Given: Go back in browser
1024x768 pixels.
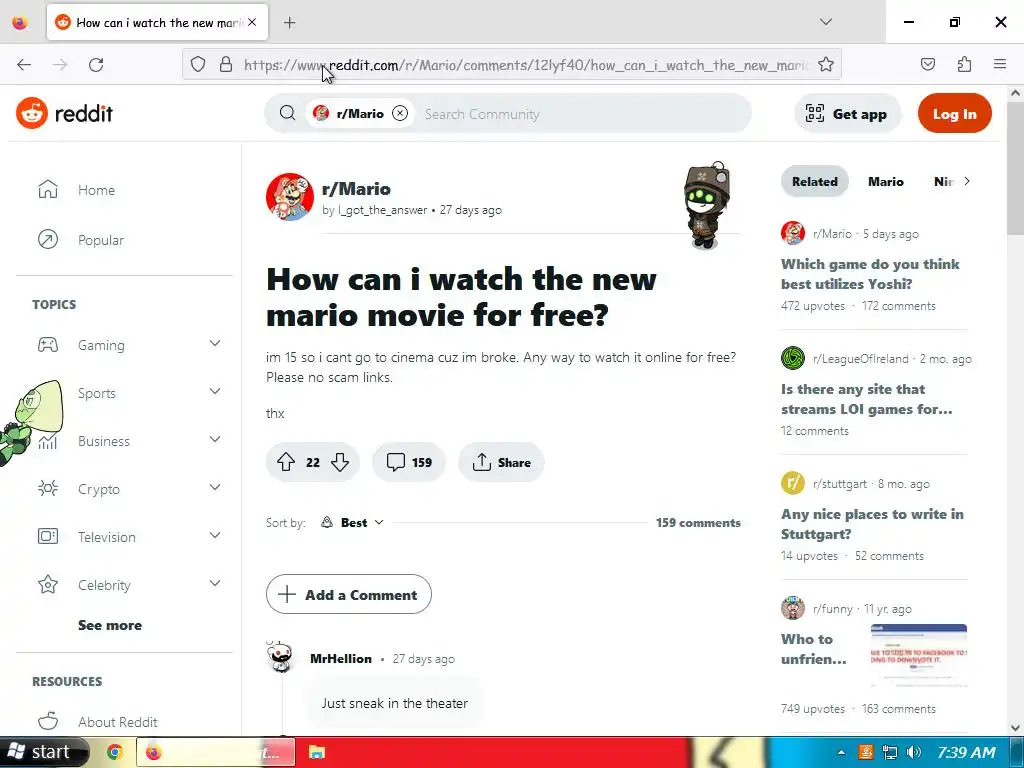Looking at the screenshot, I should [24, 64].
